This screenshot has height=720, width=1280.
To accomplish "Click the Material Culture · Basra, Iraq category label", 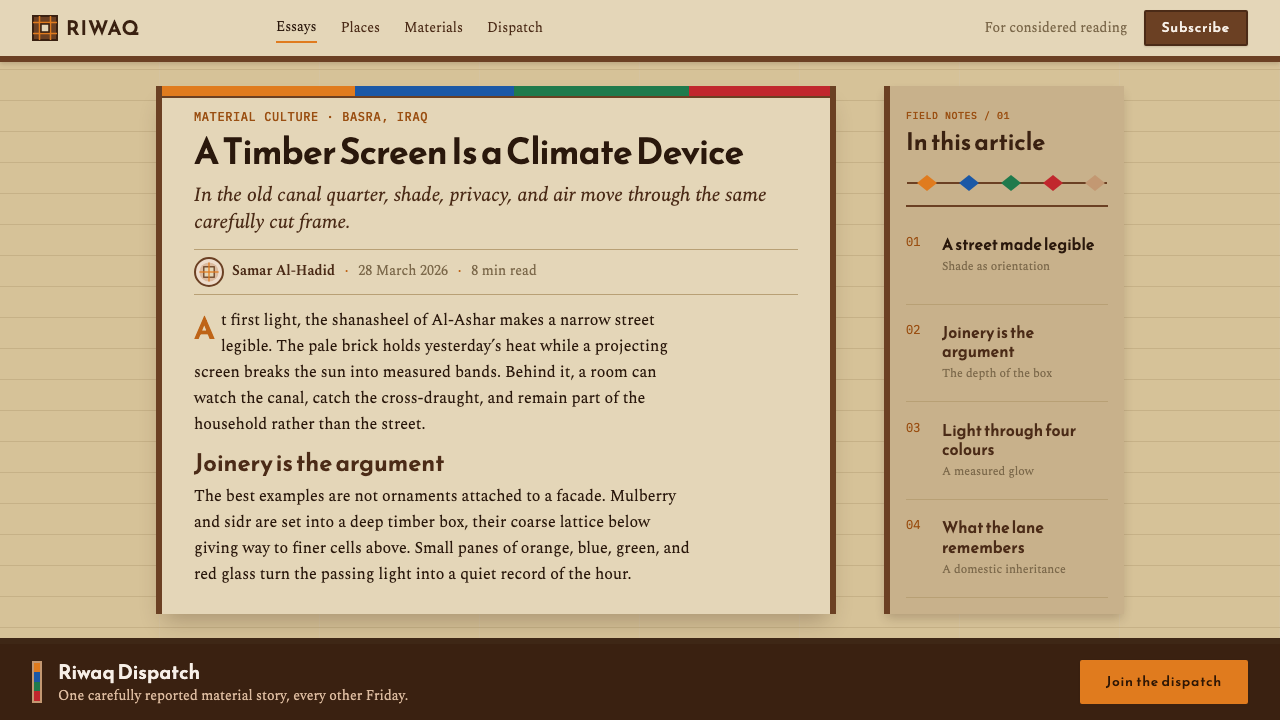I will pos(311,117).
